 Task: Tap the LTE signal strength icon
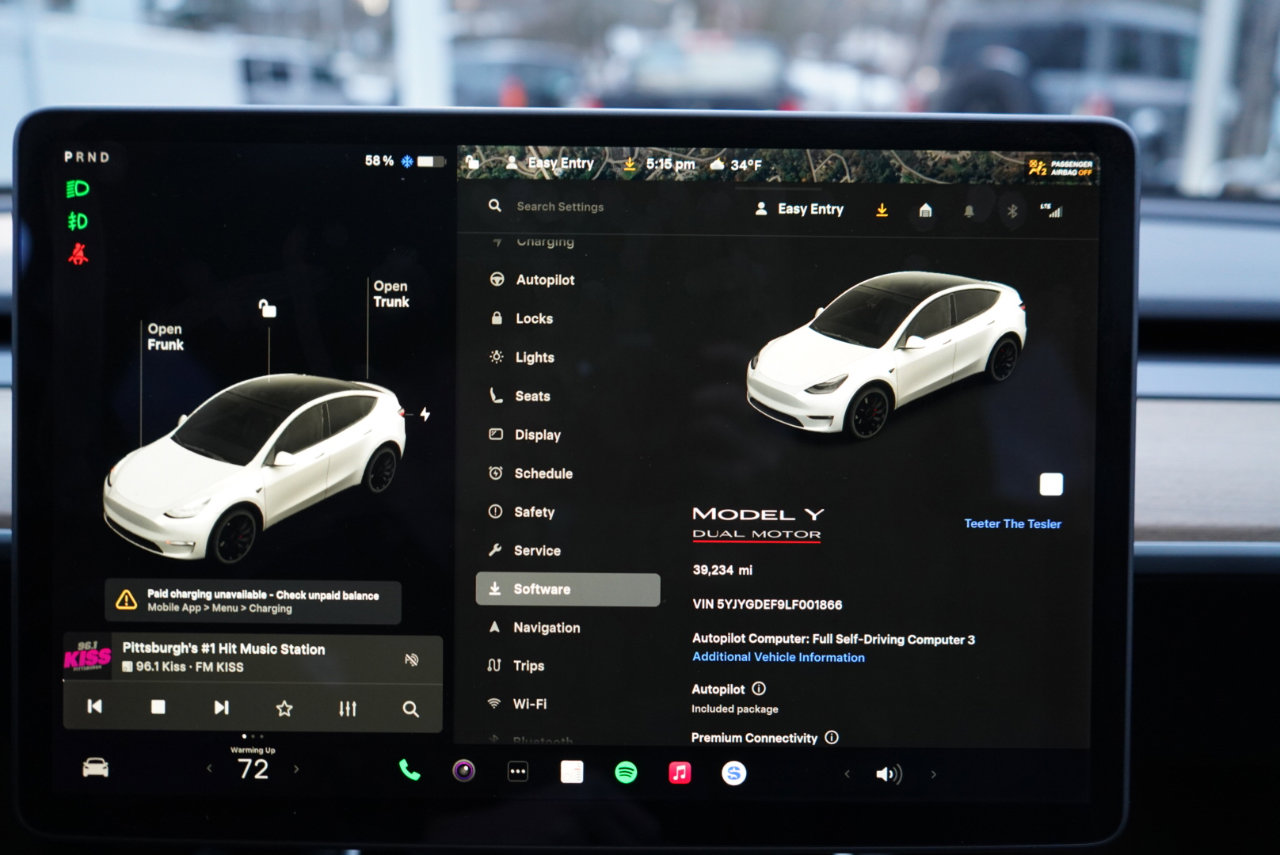point(1053,211)
